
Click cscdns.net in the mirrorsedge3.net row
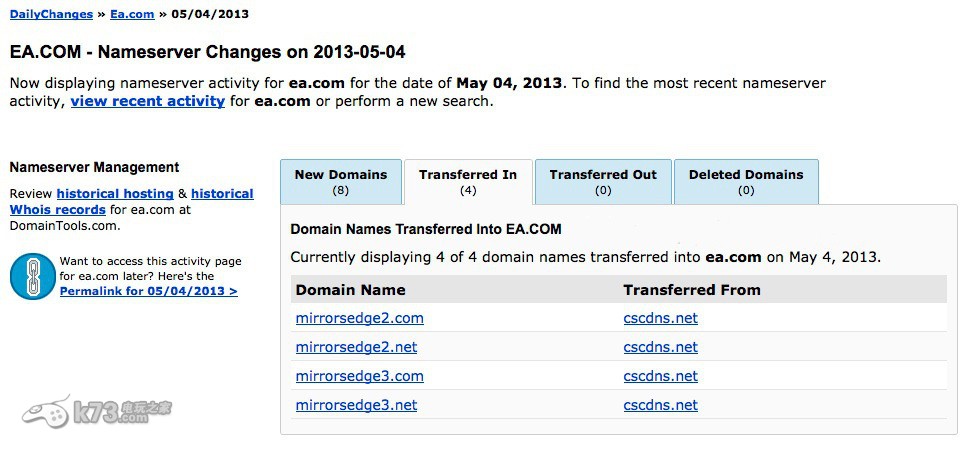660,405
